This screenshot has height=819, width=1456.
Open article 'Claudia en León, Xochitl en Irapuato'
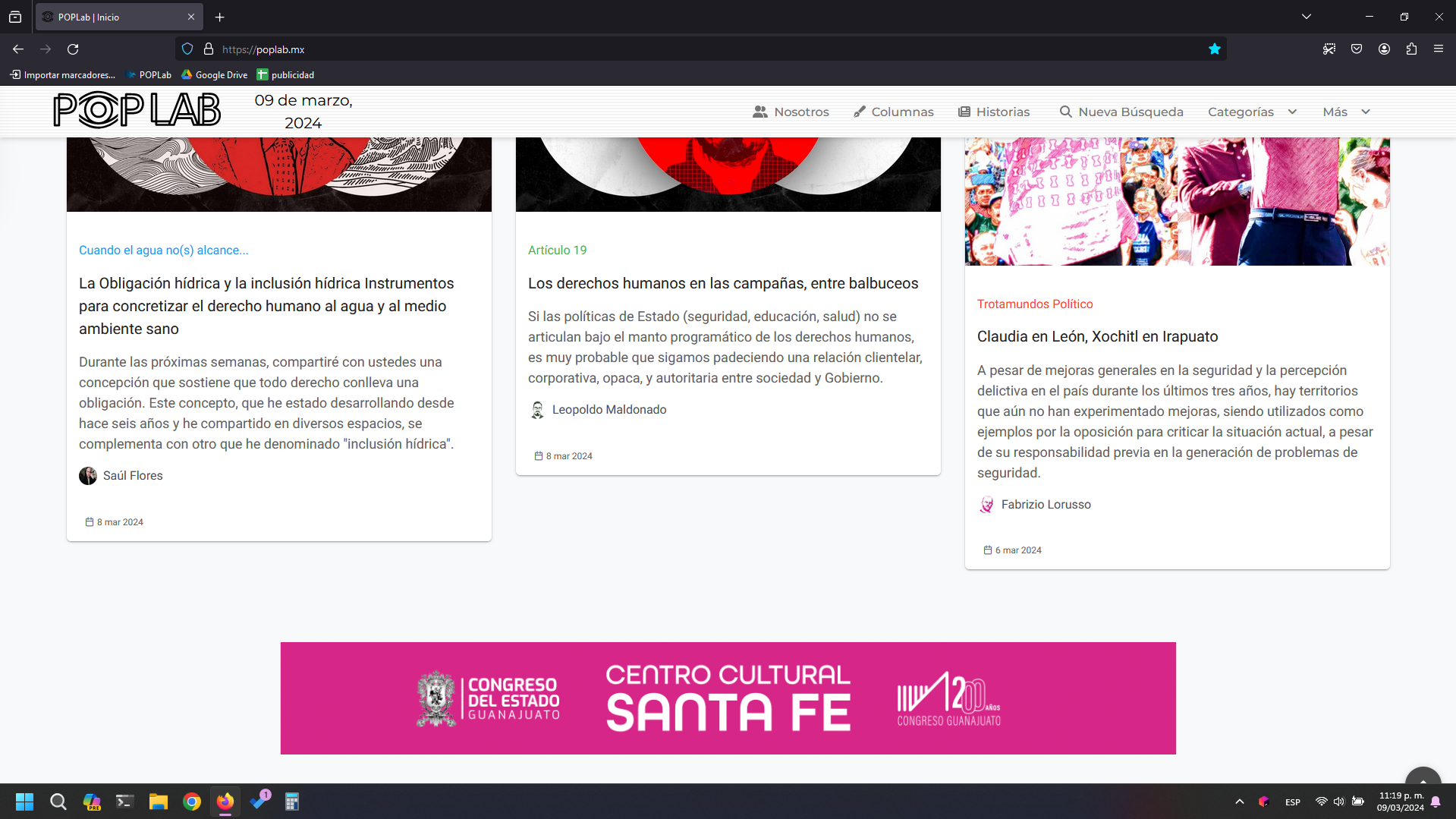pyautogui.click(x=1097, y=336)
